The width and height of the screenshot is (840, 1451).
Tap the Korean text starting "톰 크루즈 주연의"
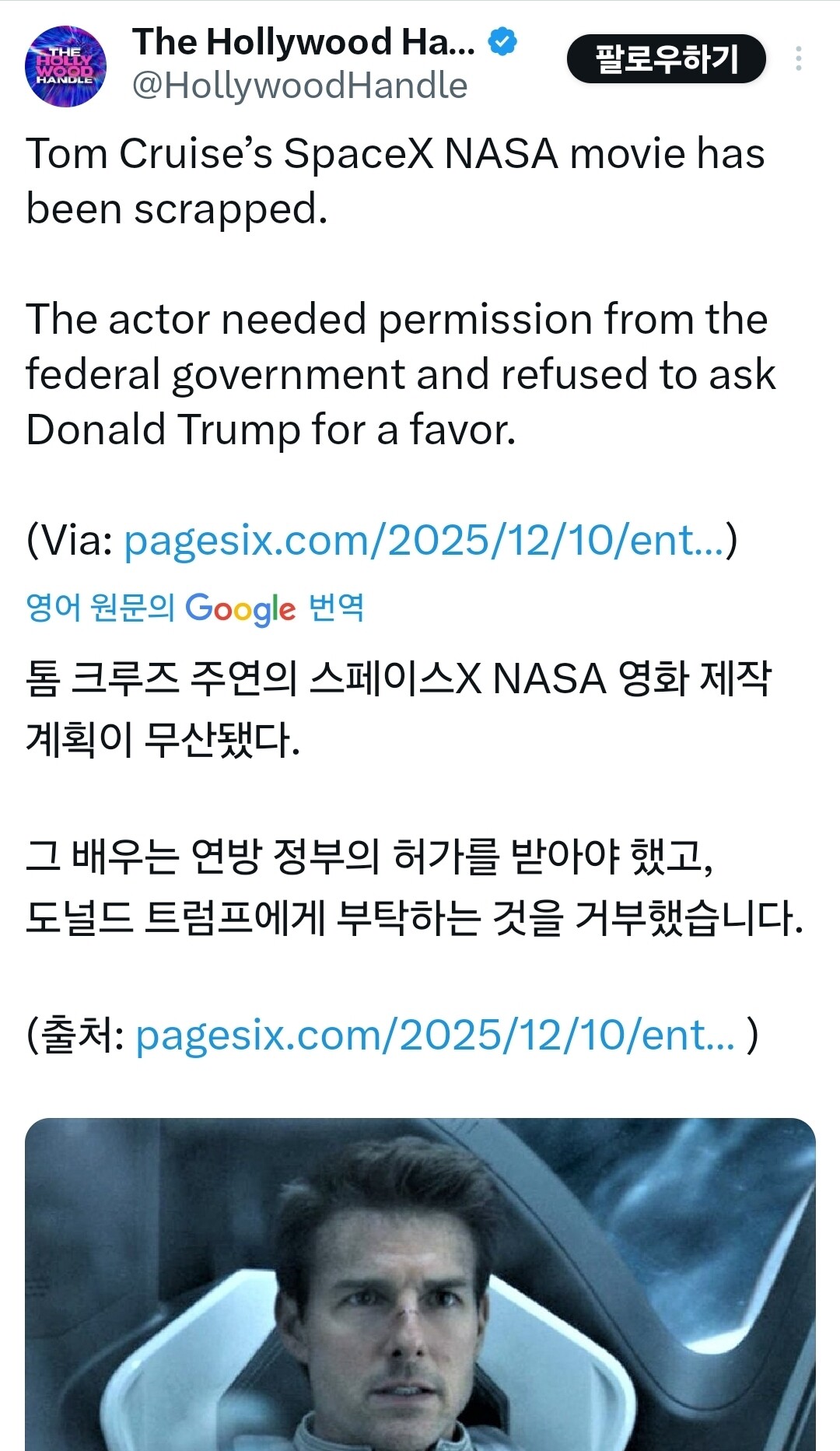pos(397,678)
